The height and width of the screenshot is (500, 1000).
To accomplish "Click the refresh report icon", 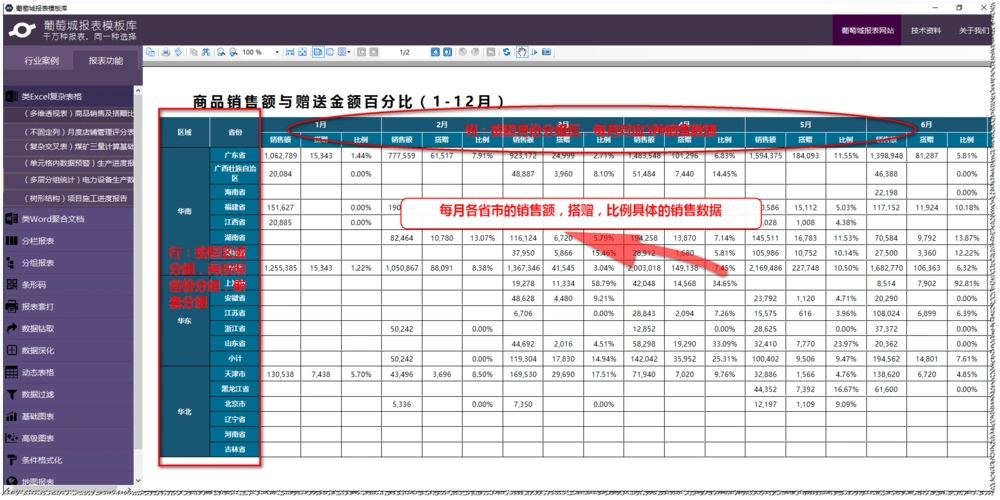I will click(x=507, y=52).
